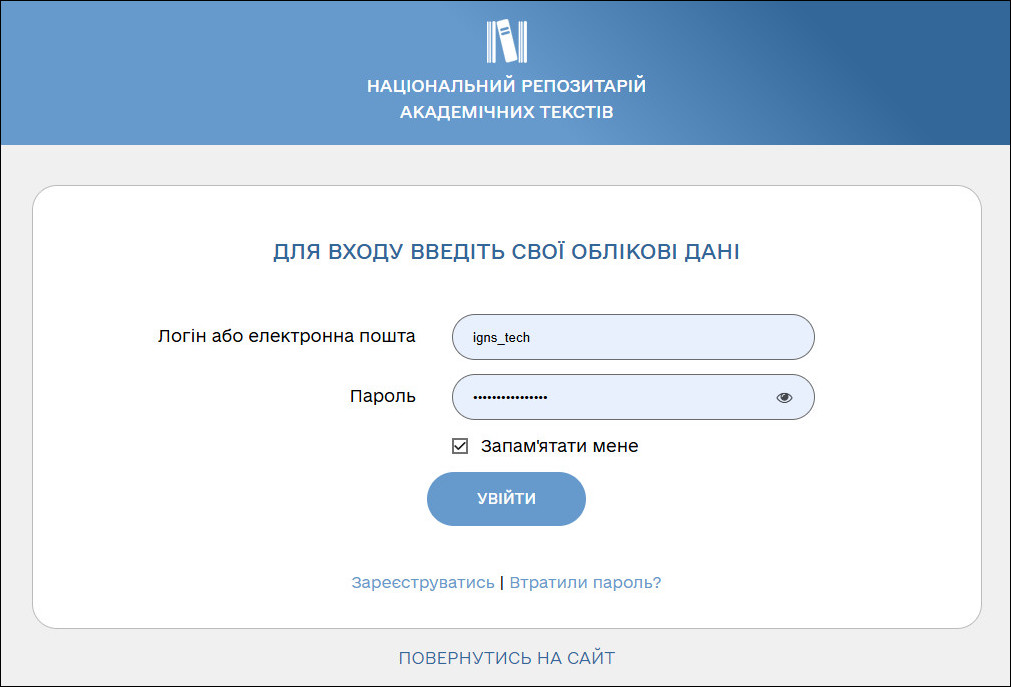Click the Логін або електронна пошта label
The image size is (1011, 687).
coord(286,336)
